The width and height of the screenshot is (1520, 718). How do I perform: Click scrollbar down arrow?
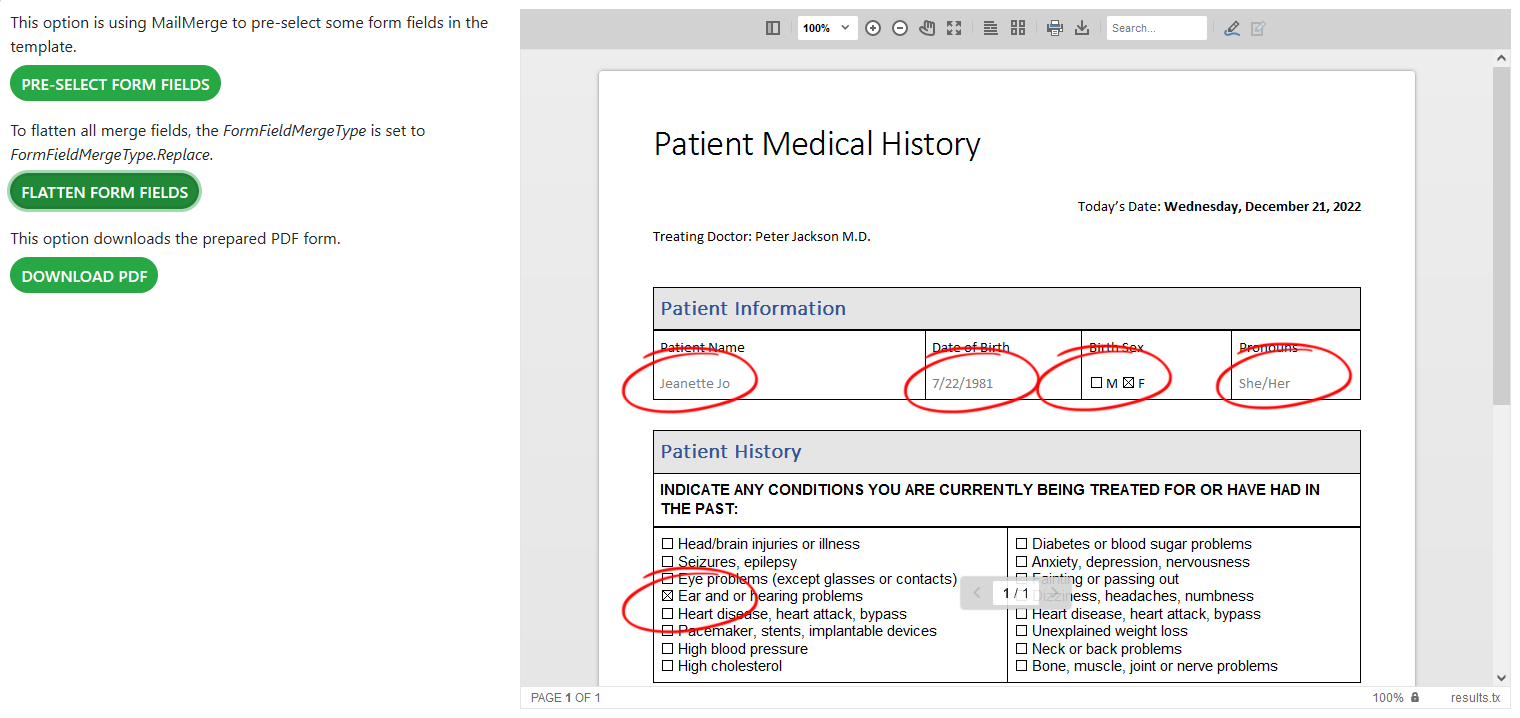(x=1501, y=677)
